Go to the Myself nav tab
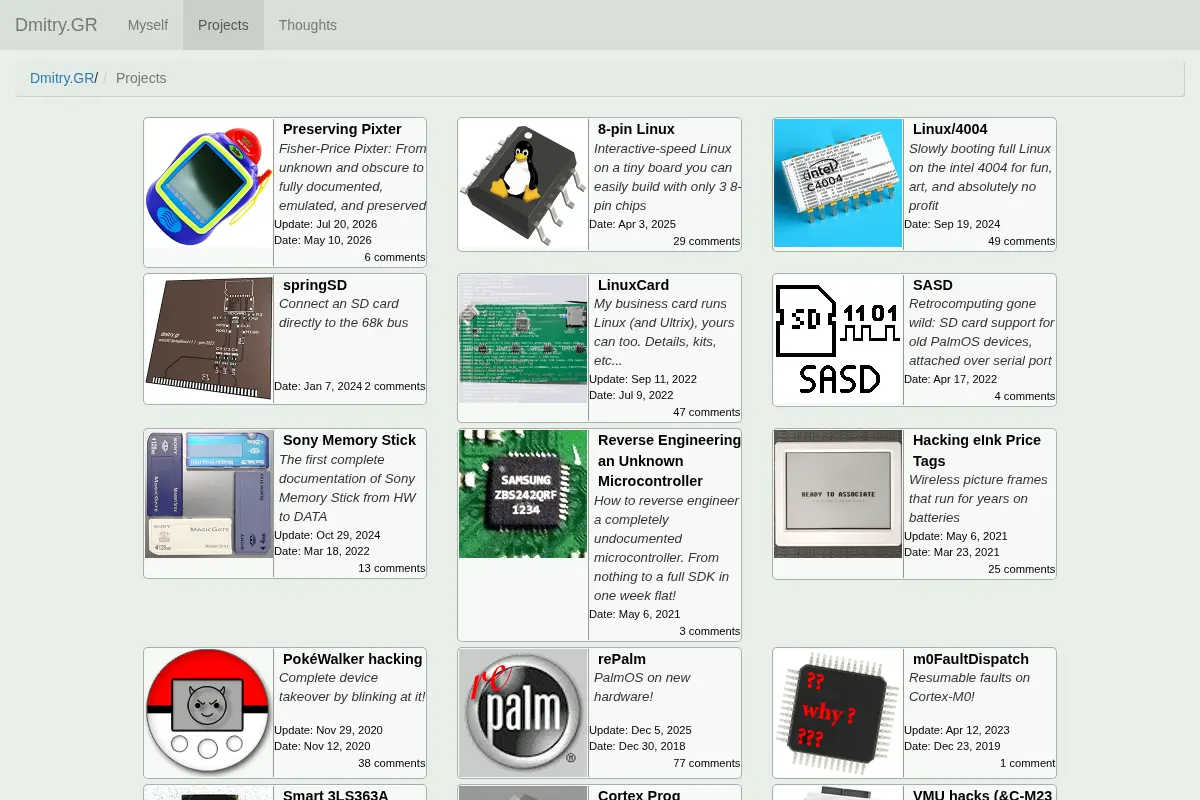This screenshot has height=800, width=1200. [x=148, y=25]
